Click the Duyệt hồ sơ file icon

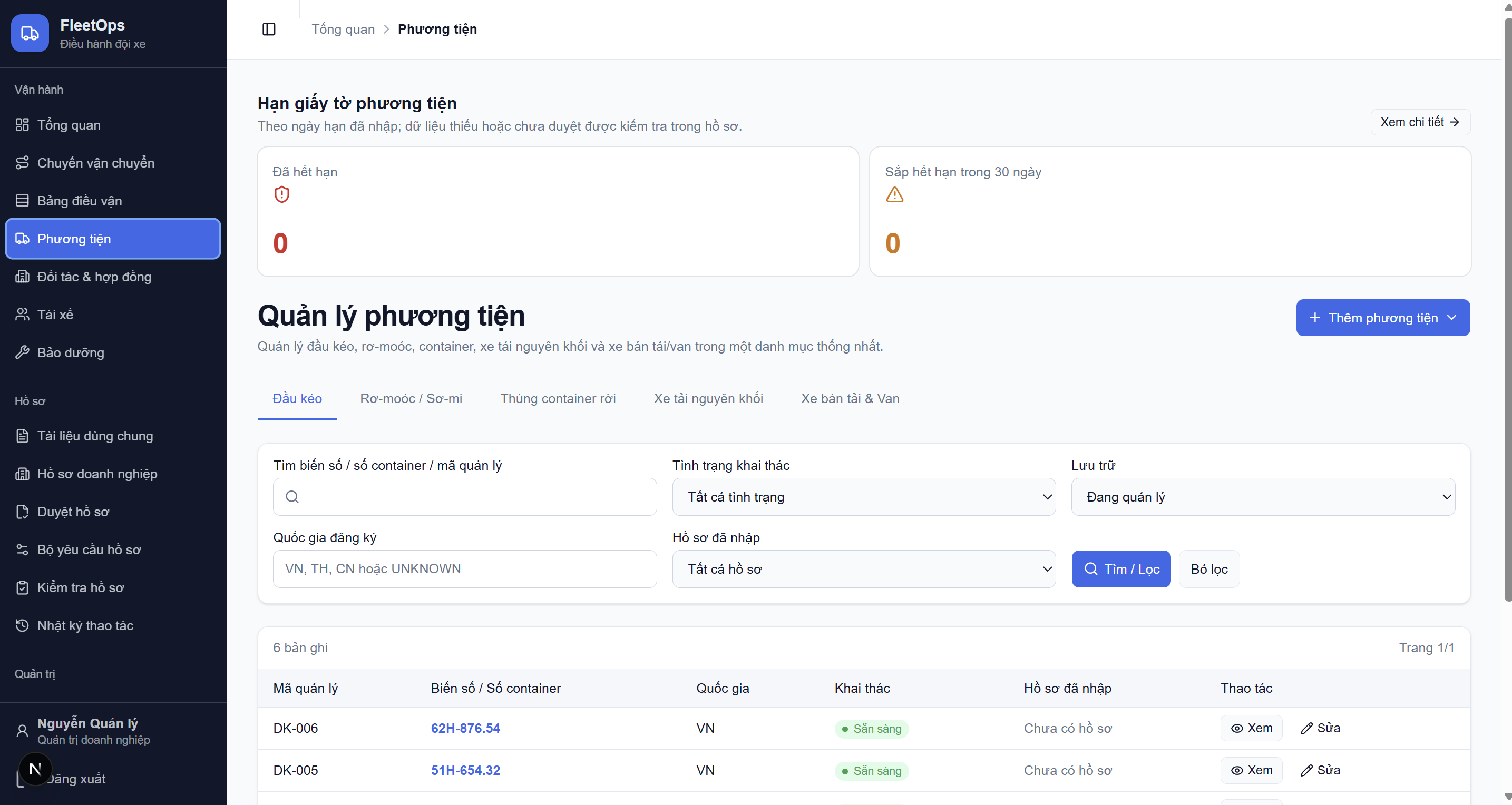pos(22,512)
